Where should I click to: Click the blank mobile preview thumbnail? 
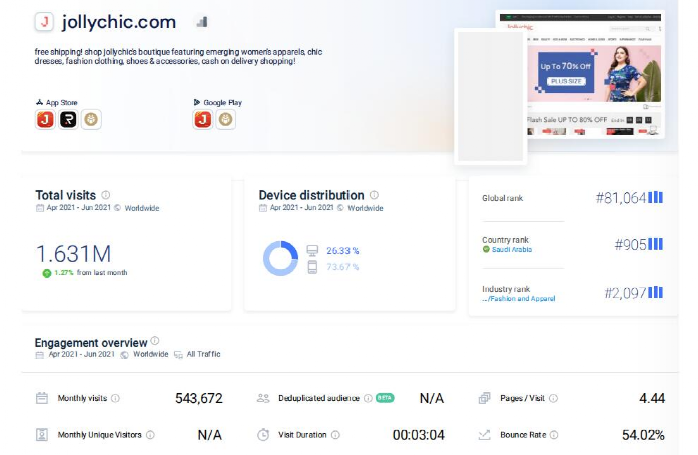coord(491,96)
